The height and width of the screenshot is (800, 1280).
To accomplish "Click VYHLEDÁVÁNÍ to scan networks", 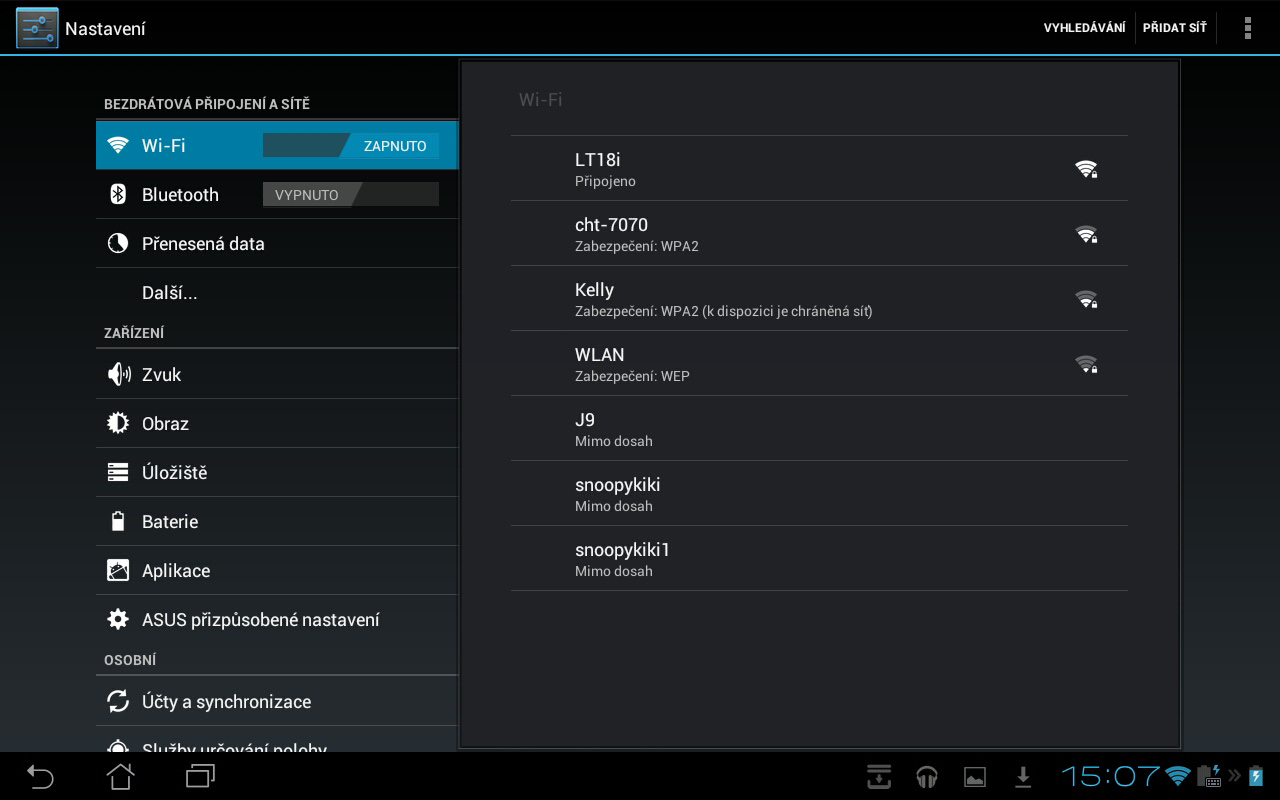I will tap(1084, 28).
